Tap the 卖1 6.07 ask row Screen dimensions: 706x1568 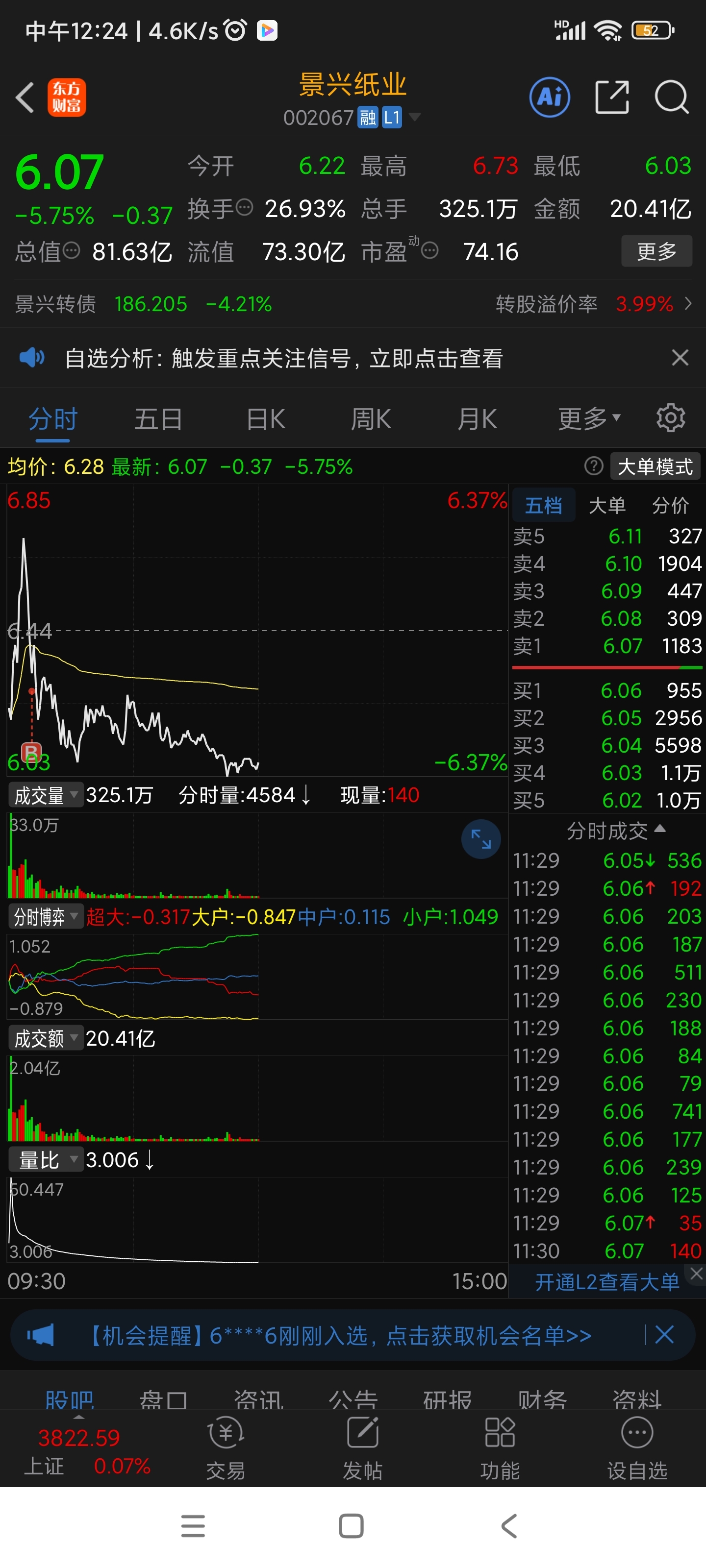coord(607,645)
